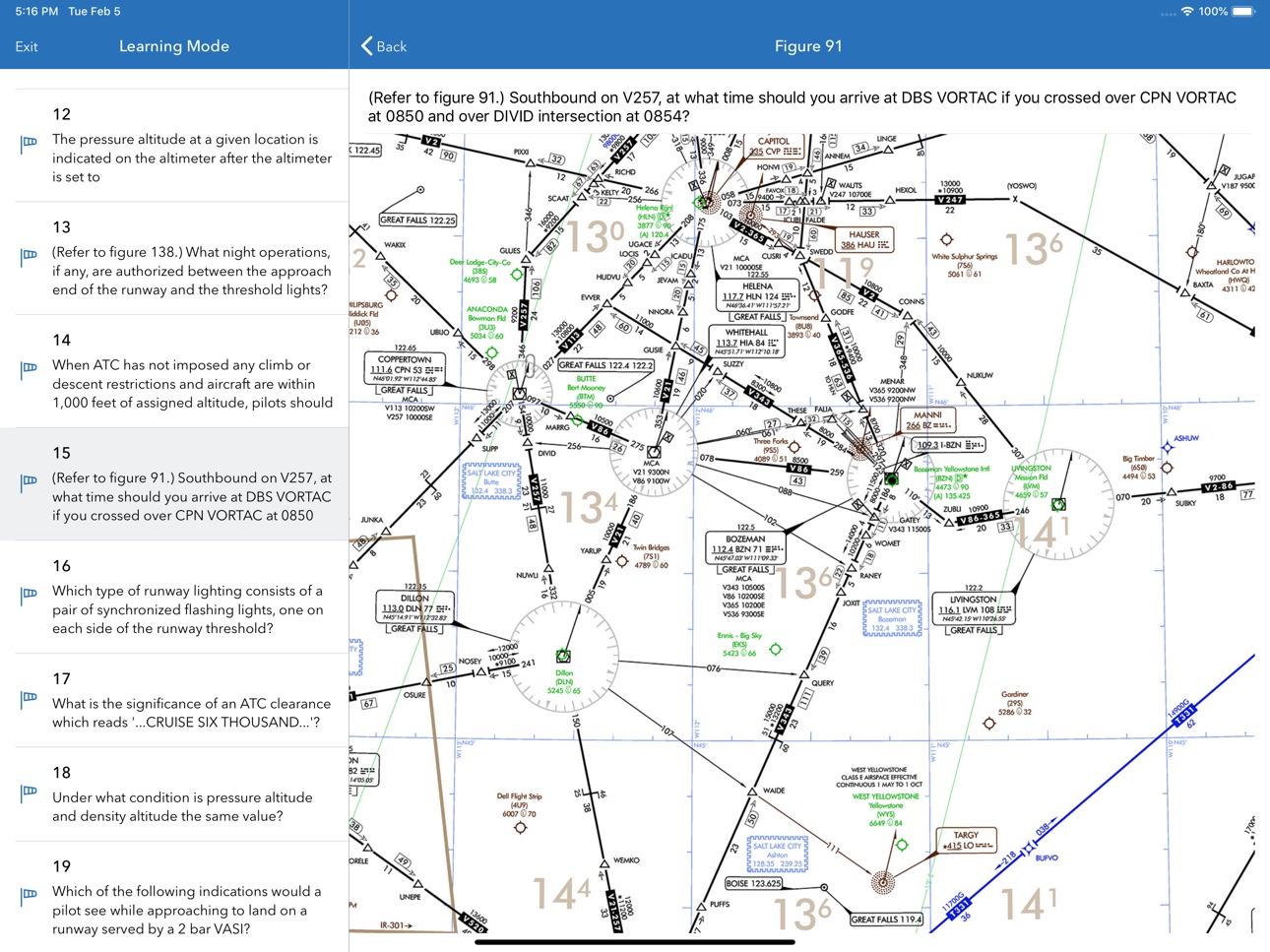Tap the COPPERTOWN 111.6 CPN VORTAC box
The width and height of the screenshot is (1270, 952).
point(405,369)
